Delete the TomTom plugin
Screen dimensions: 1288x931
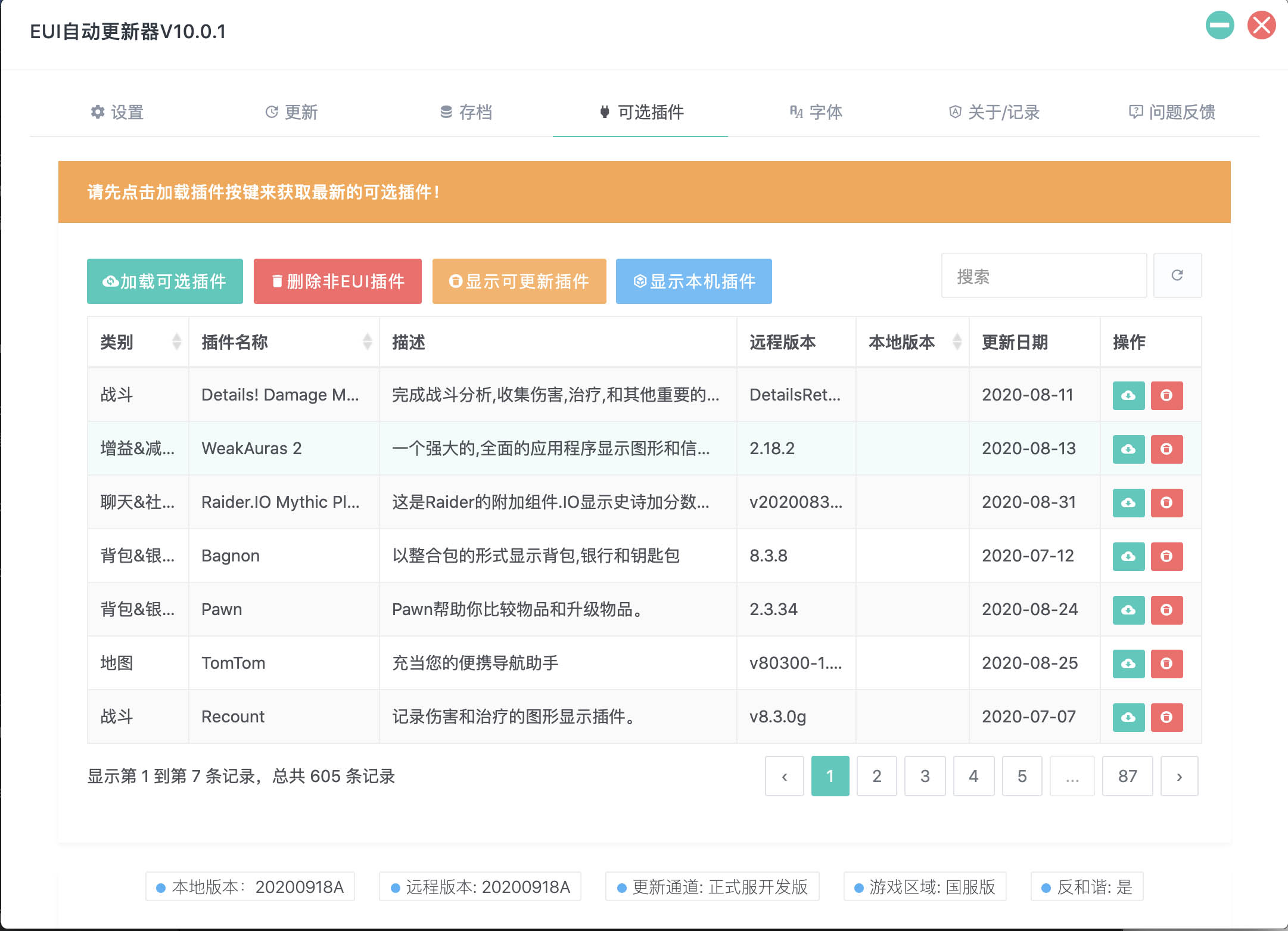1166,663
